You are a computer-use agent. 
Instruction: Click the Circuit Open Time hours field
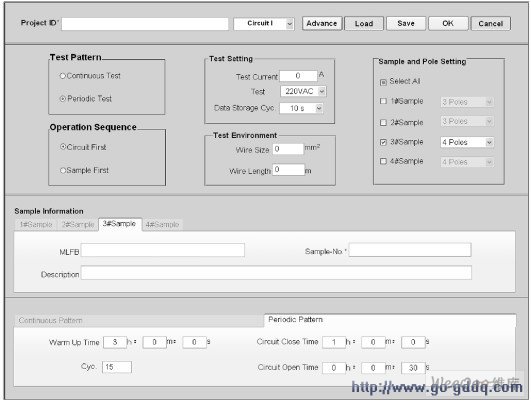[x=334, y=368]
